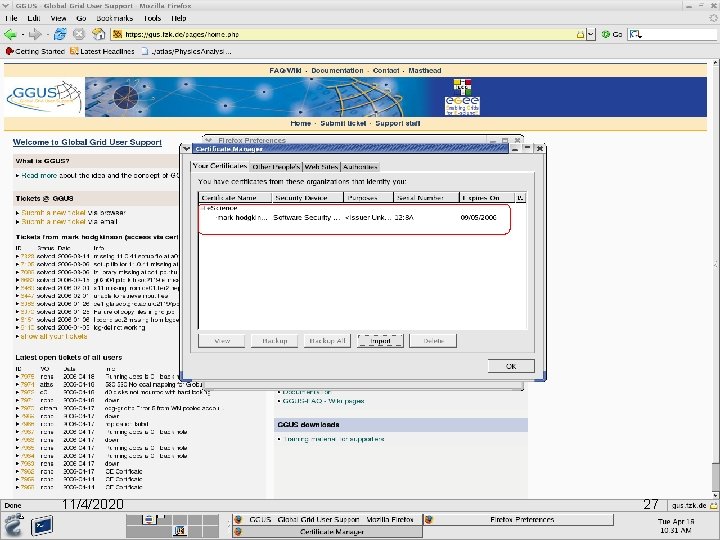Click the workspace switcher in the panel
This screenshot has width=720, height=540.
coord(172,526)
